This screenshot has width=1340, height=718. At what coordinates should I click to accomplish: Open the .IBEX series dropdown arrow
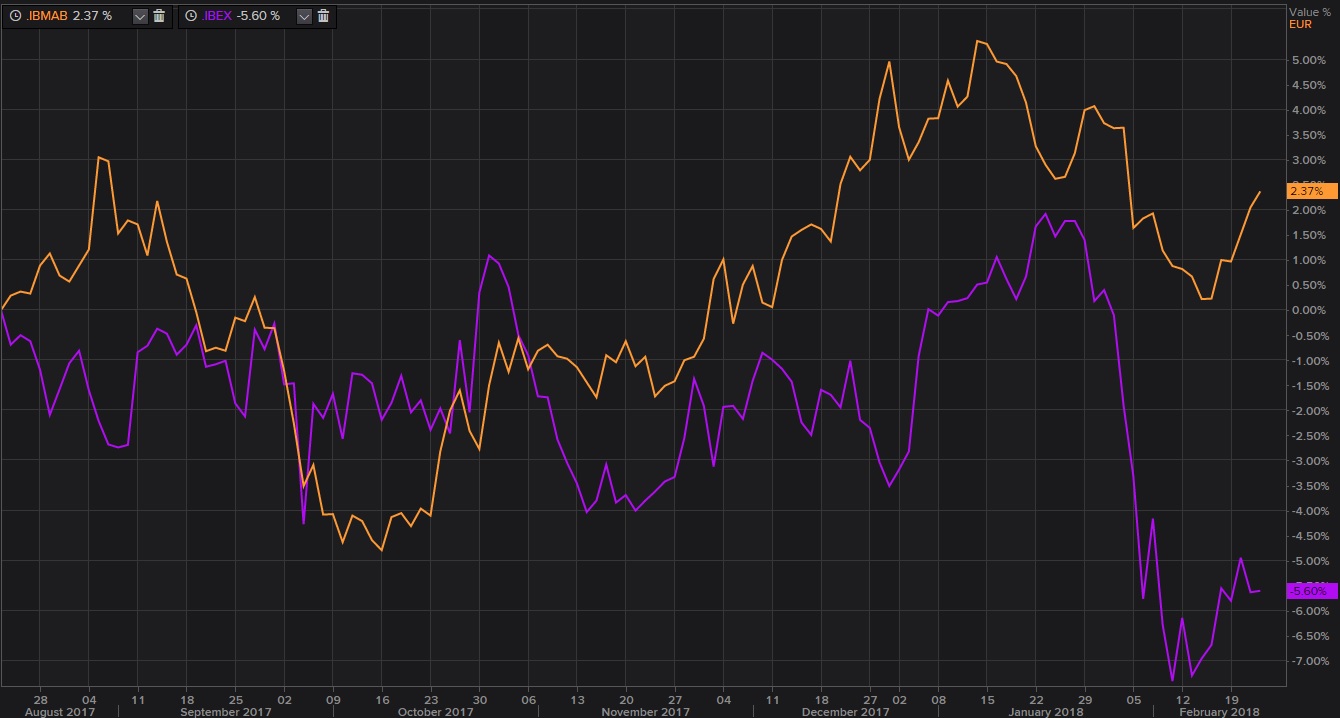pos(303,16)
